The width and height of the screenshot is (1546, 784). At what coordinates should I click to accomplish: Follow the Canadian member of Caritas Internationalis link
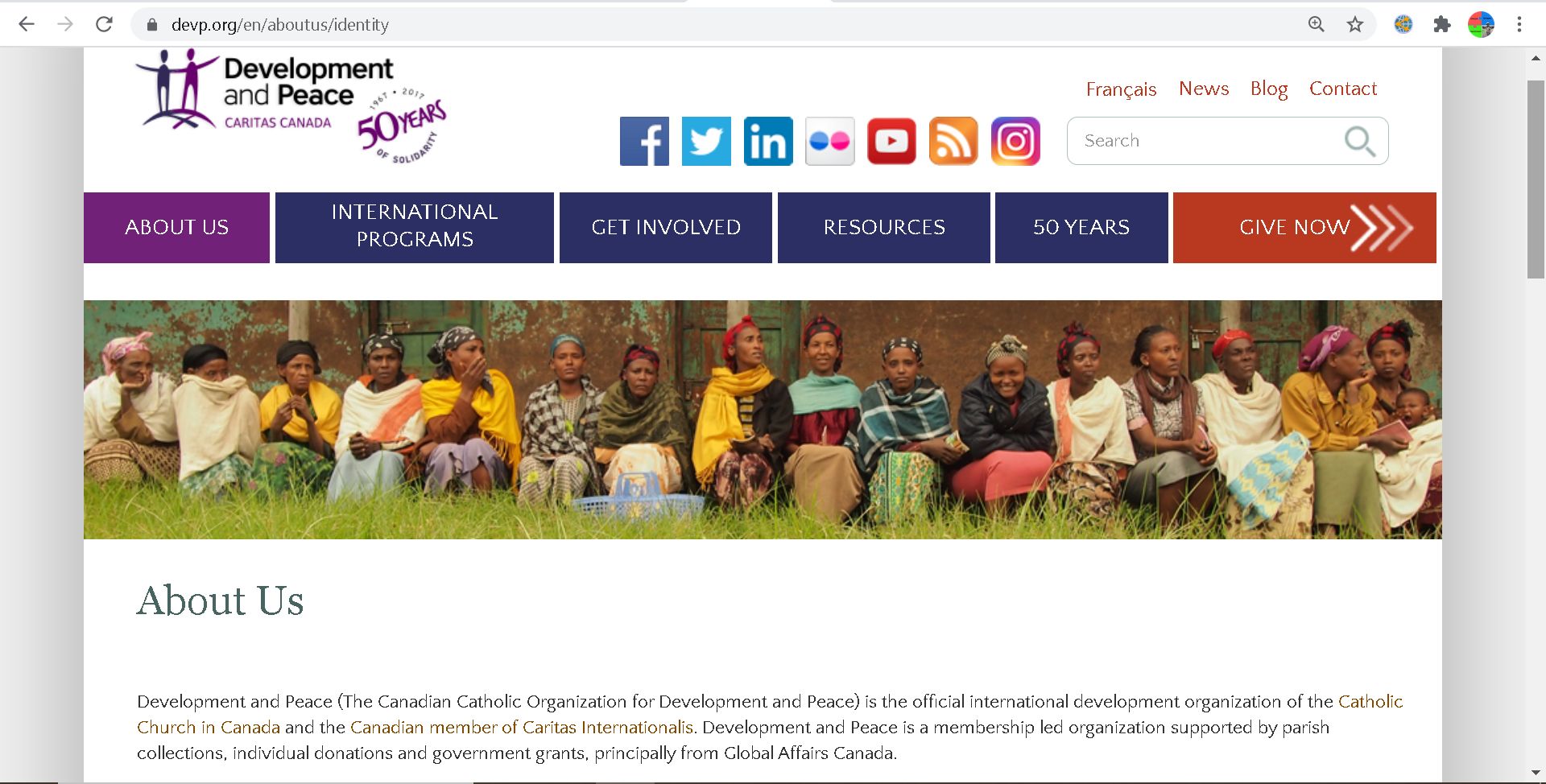click(521, 728)
